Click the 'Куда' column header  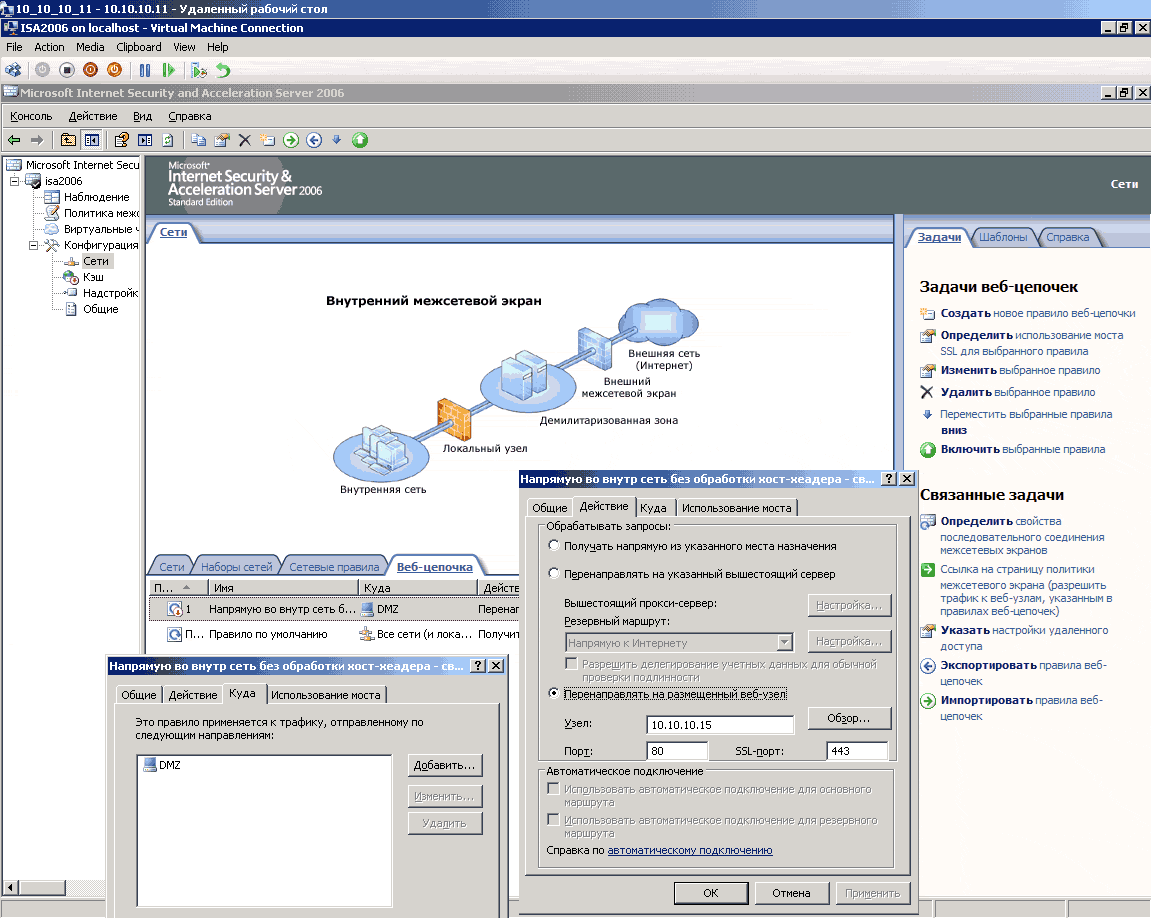click(418, 588)
